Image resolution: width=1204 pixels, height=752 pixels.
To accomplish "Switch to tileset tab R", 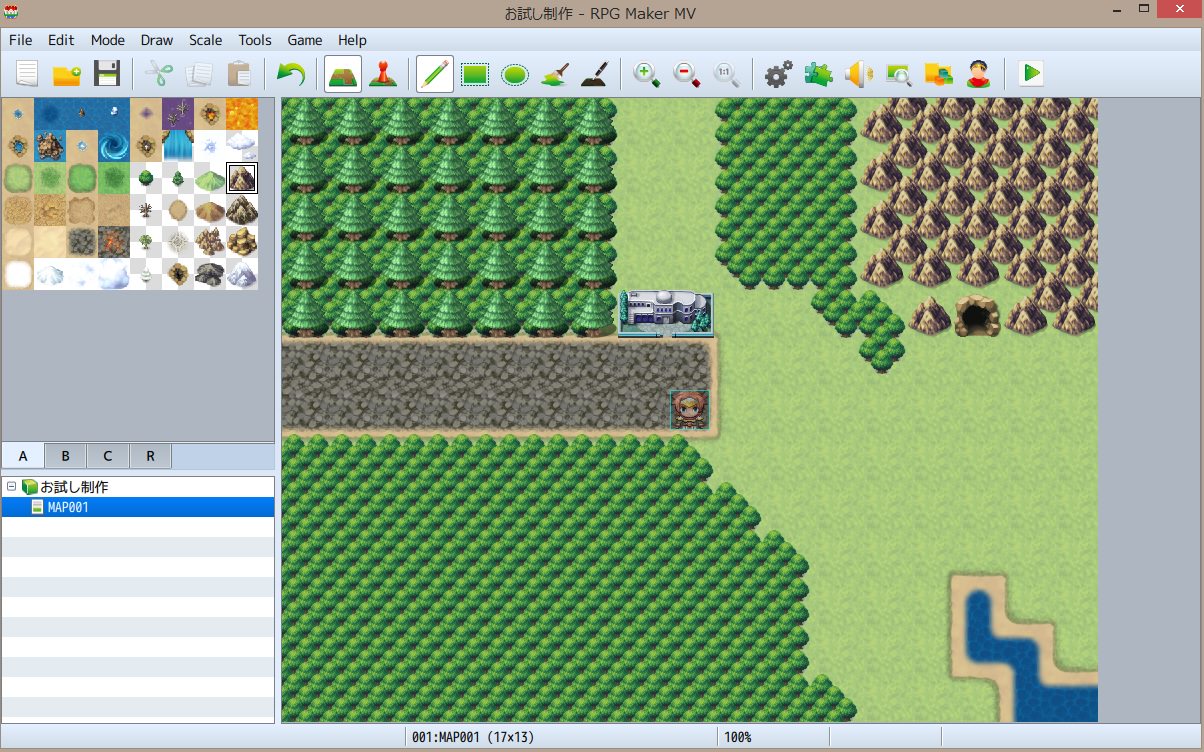I will click(x=150, y=456).
